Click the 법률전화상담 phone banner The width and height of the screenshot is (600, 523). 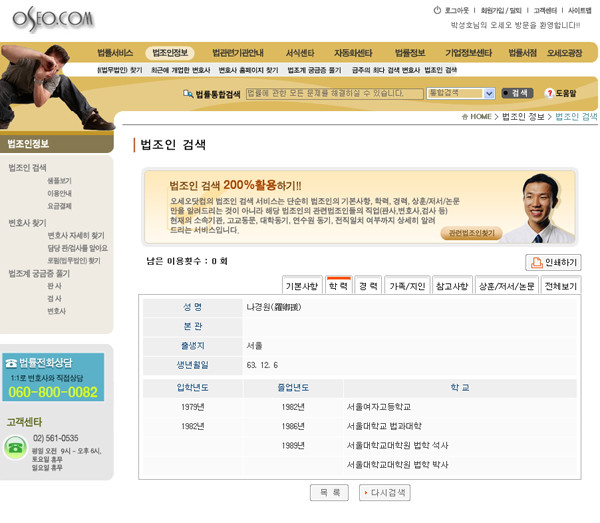point(53,378)
